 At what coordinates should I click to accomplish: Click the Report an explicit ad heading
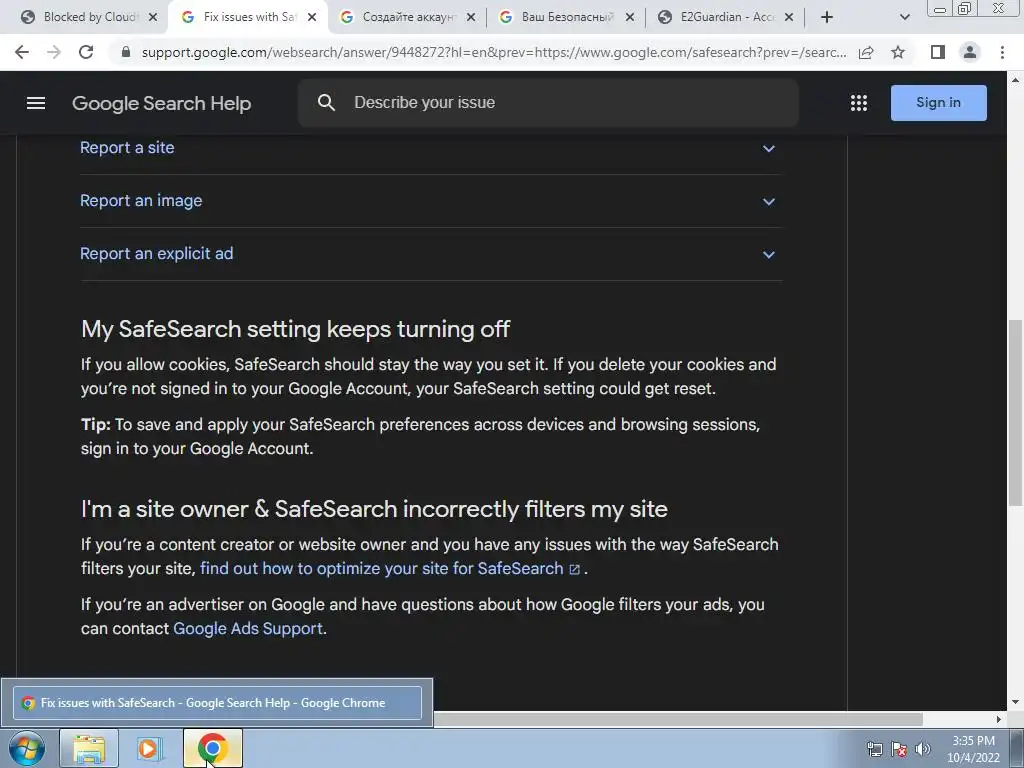(156, 253)
